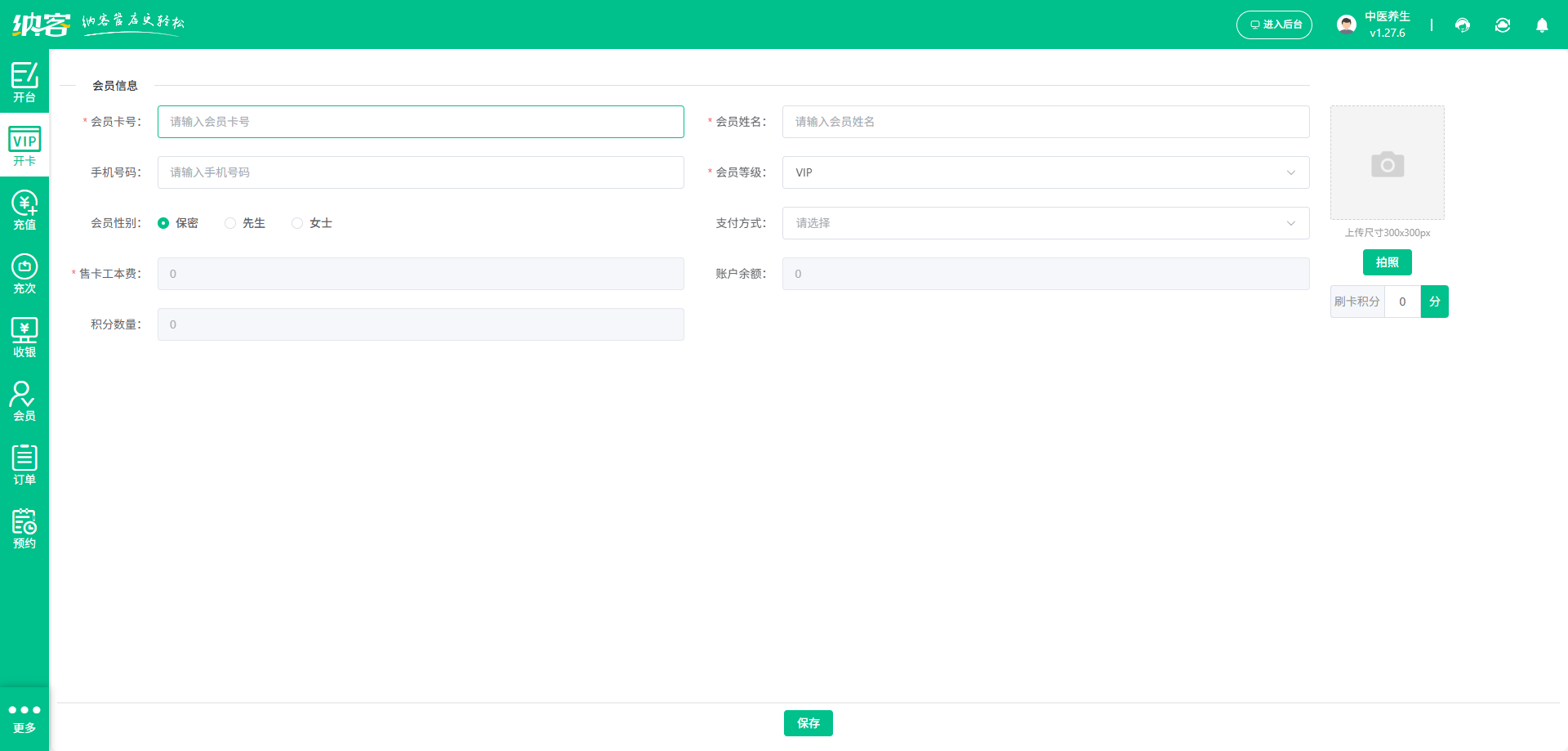Open the 更多 more menu
This screenshot has height=751, width=1568.
[24, 718]
